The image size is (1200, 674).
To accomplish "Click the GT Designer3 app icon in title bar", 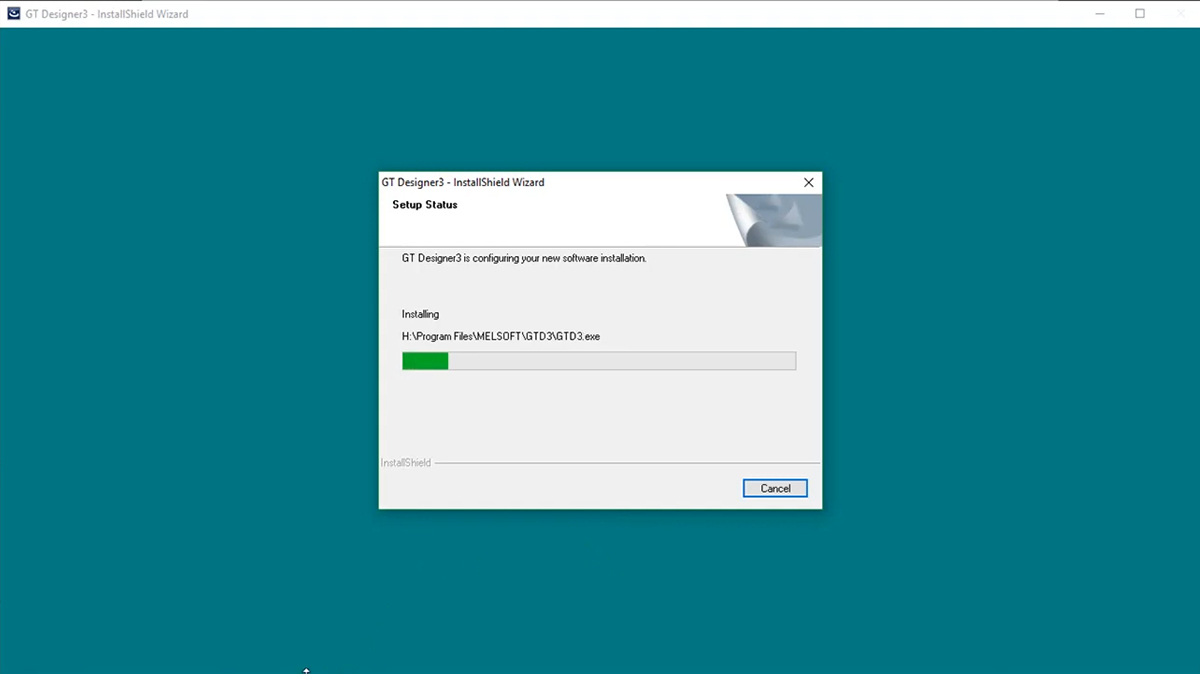I will click(x=13, y=14).
